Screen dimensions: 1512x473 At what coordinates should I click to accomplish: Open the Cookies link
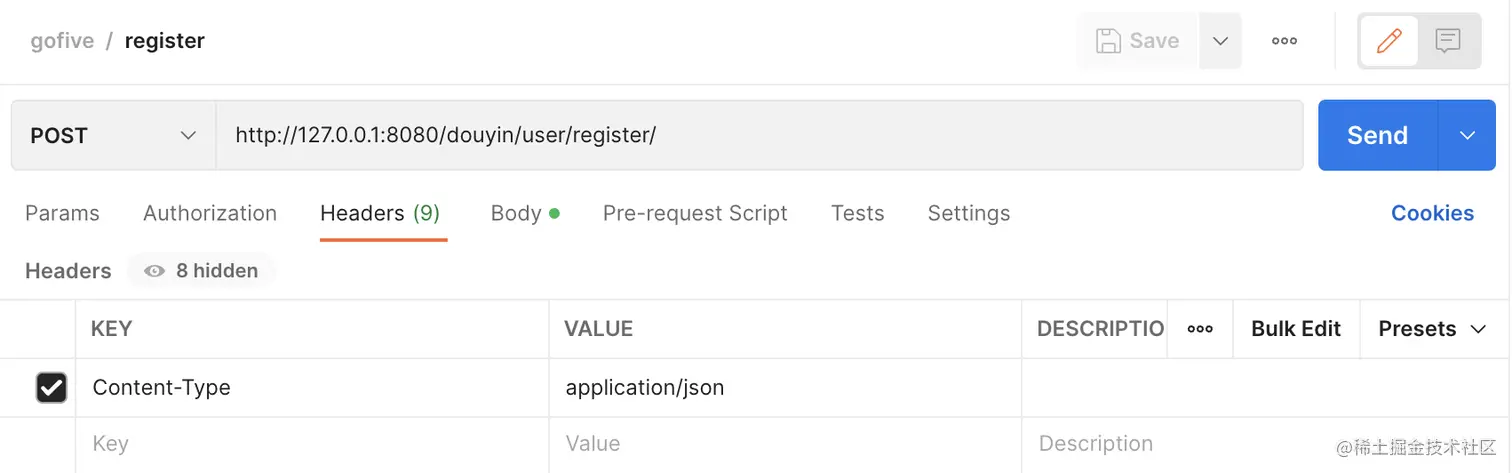click(x=1432, y=213)
